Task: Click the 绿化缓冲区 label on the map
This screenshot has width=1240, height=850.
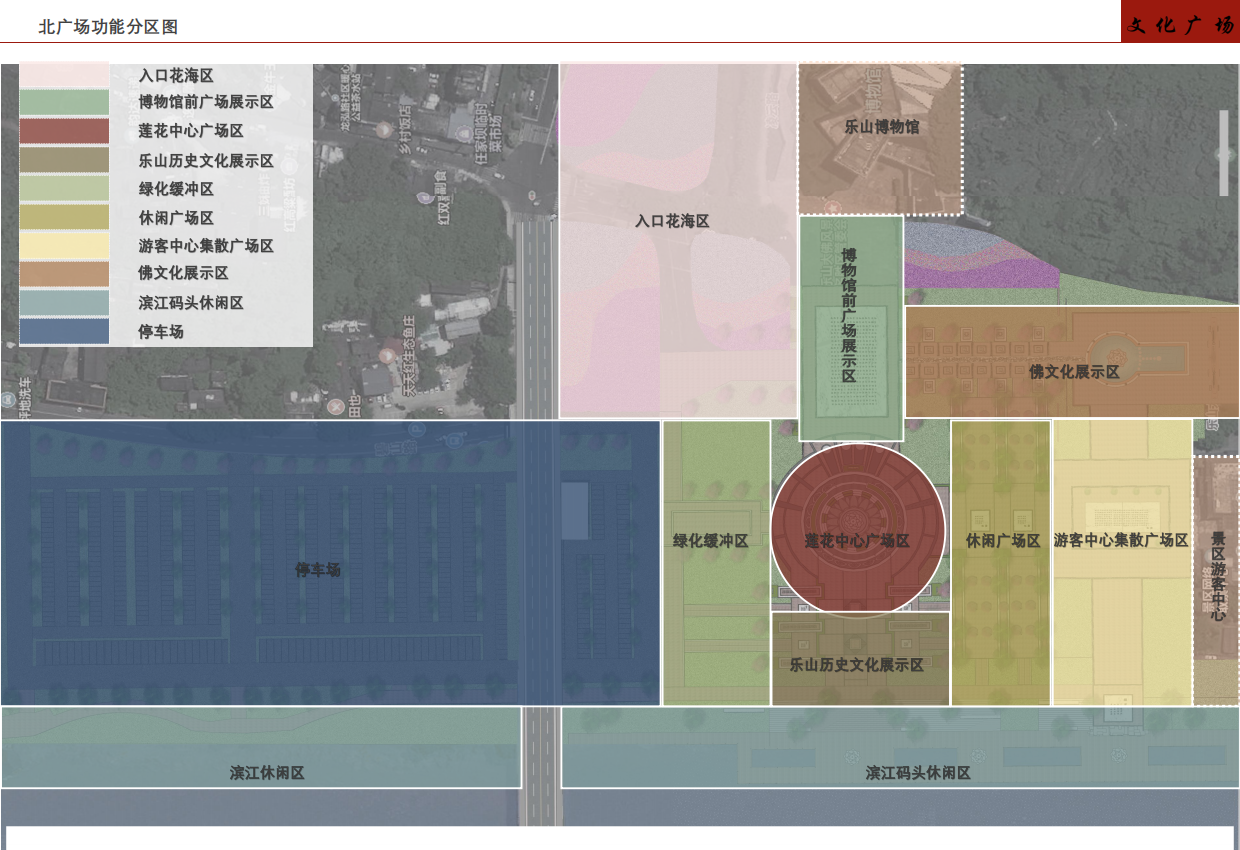Action: [711, 541]
